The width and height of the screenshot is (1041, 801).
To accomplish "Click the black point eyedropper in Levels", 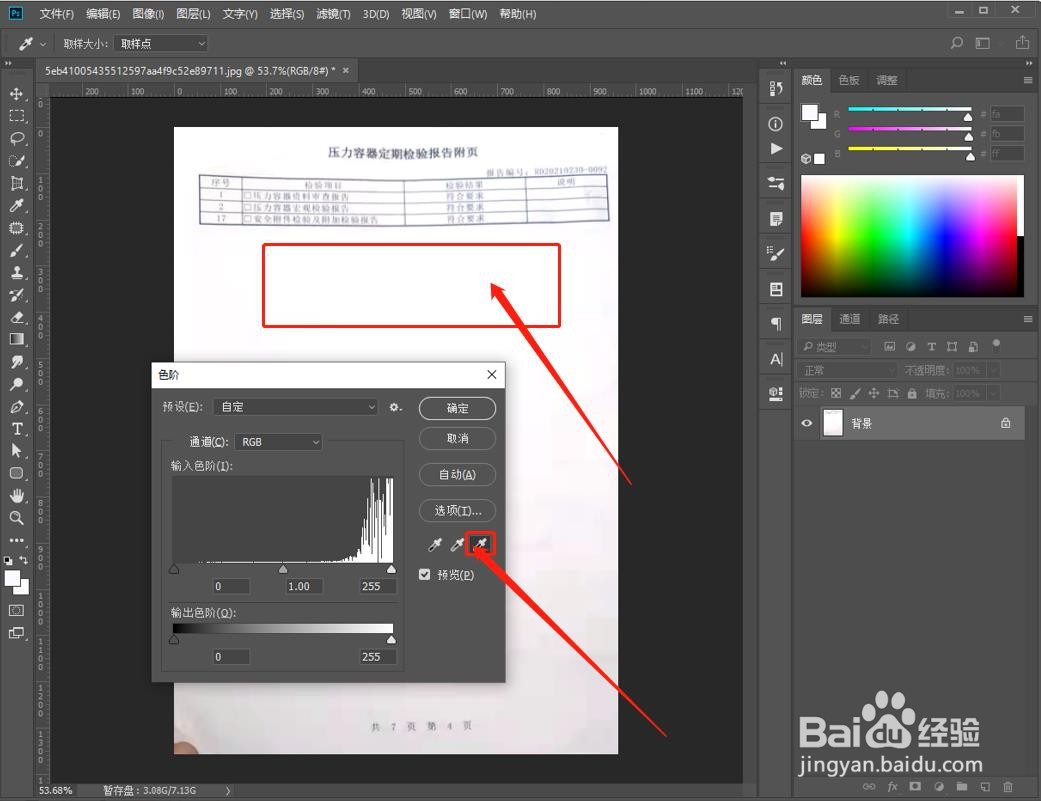I will pos(435,545).
